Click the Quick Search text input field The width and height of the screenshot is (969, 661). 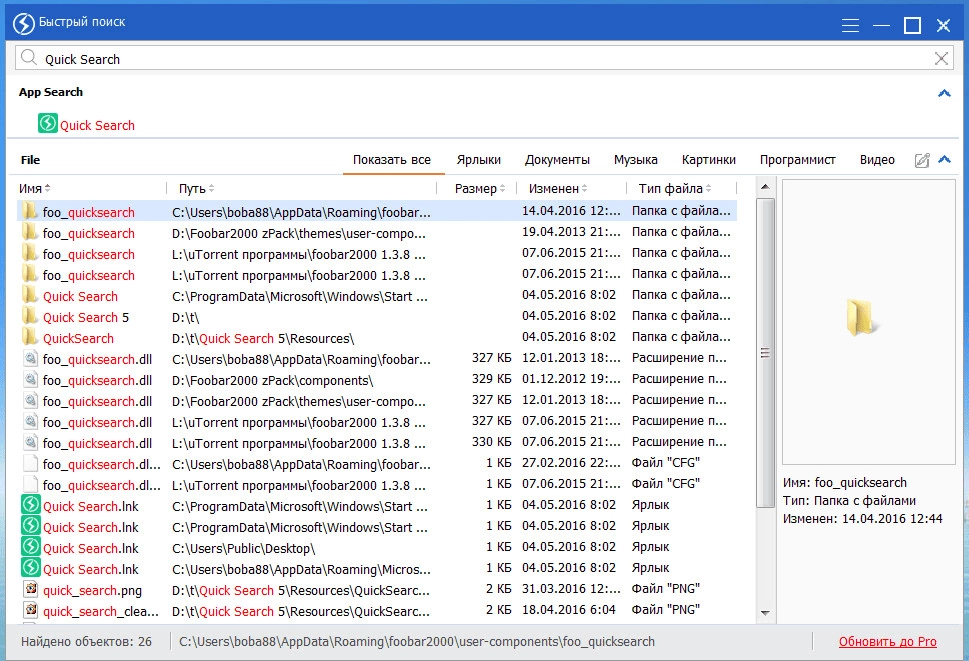(x=485, y=59)
